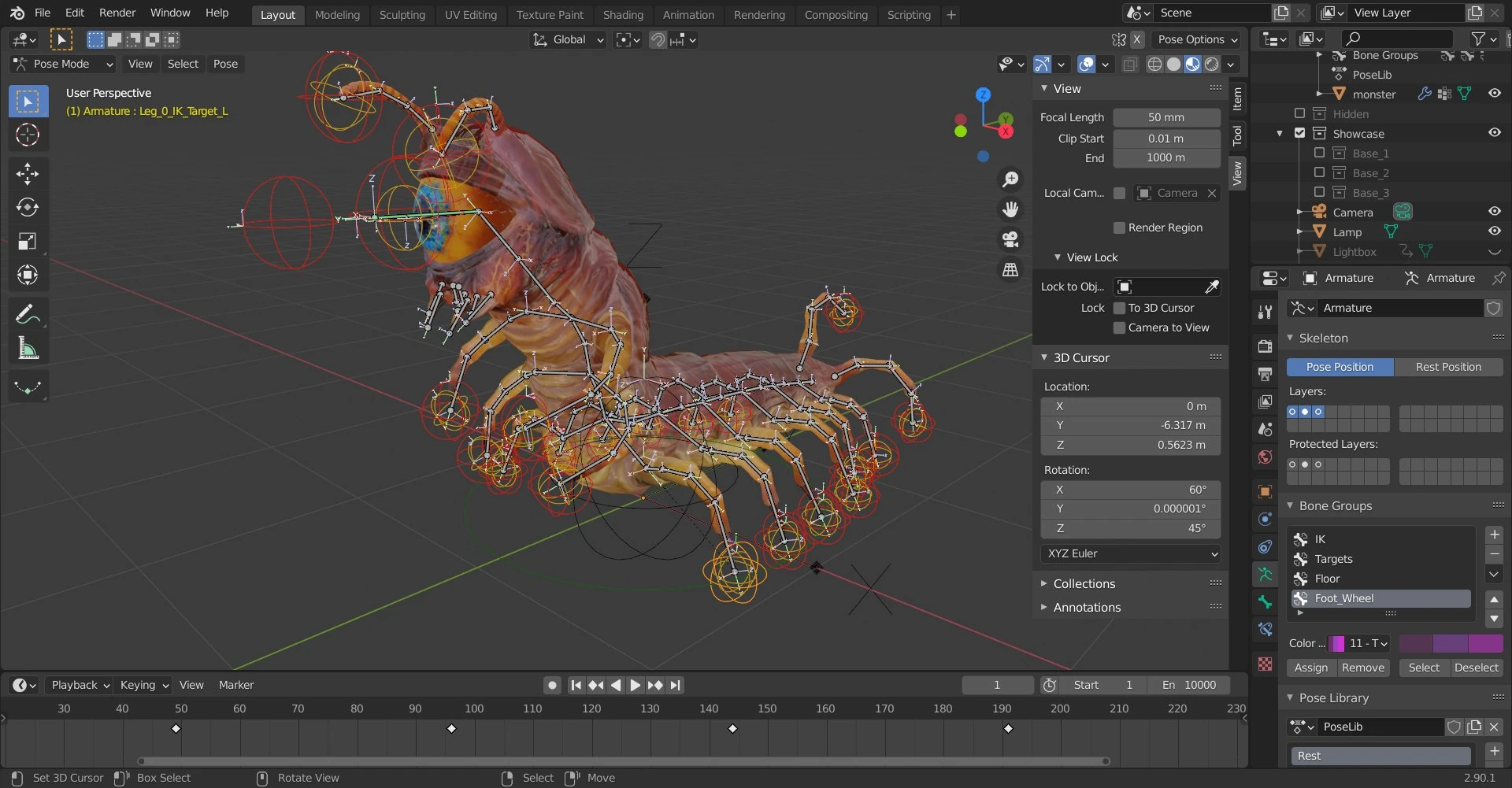
Task: Enable the Camera to View lock option
Action: [x=1119, y=327]
